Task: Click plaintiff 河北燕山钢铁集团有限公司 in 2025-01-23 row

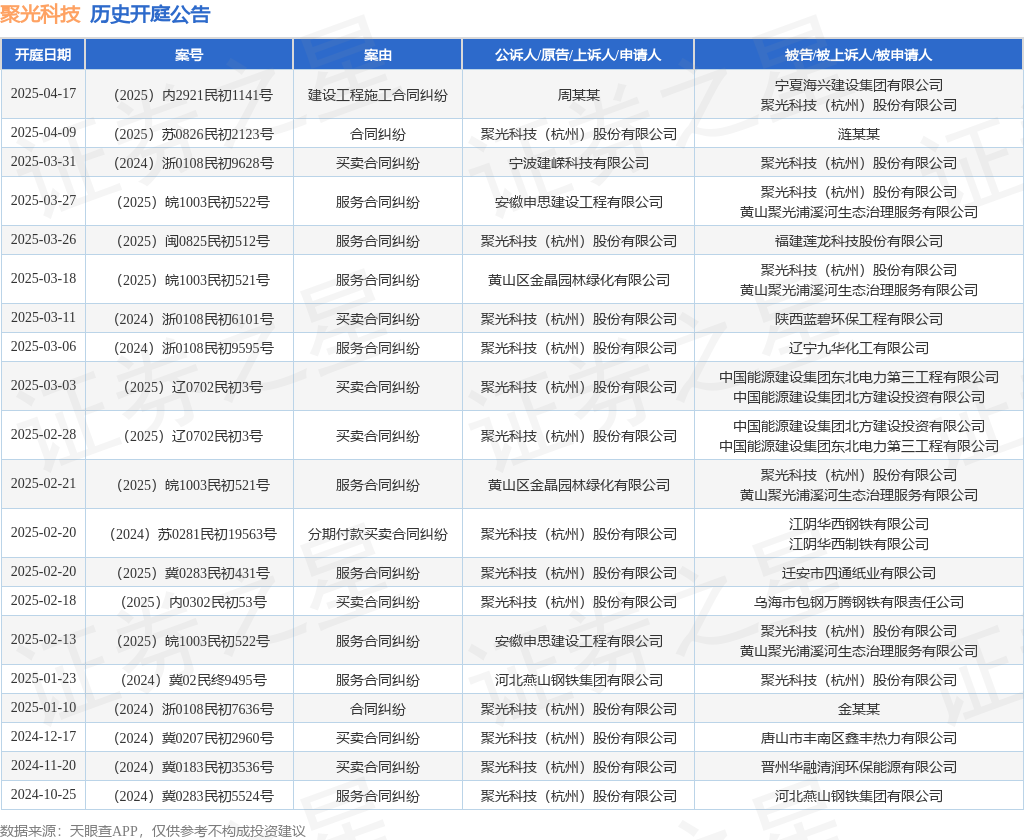Action: click(578, 681)
